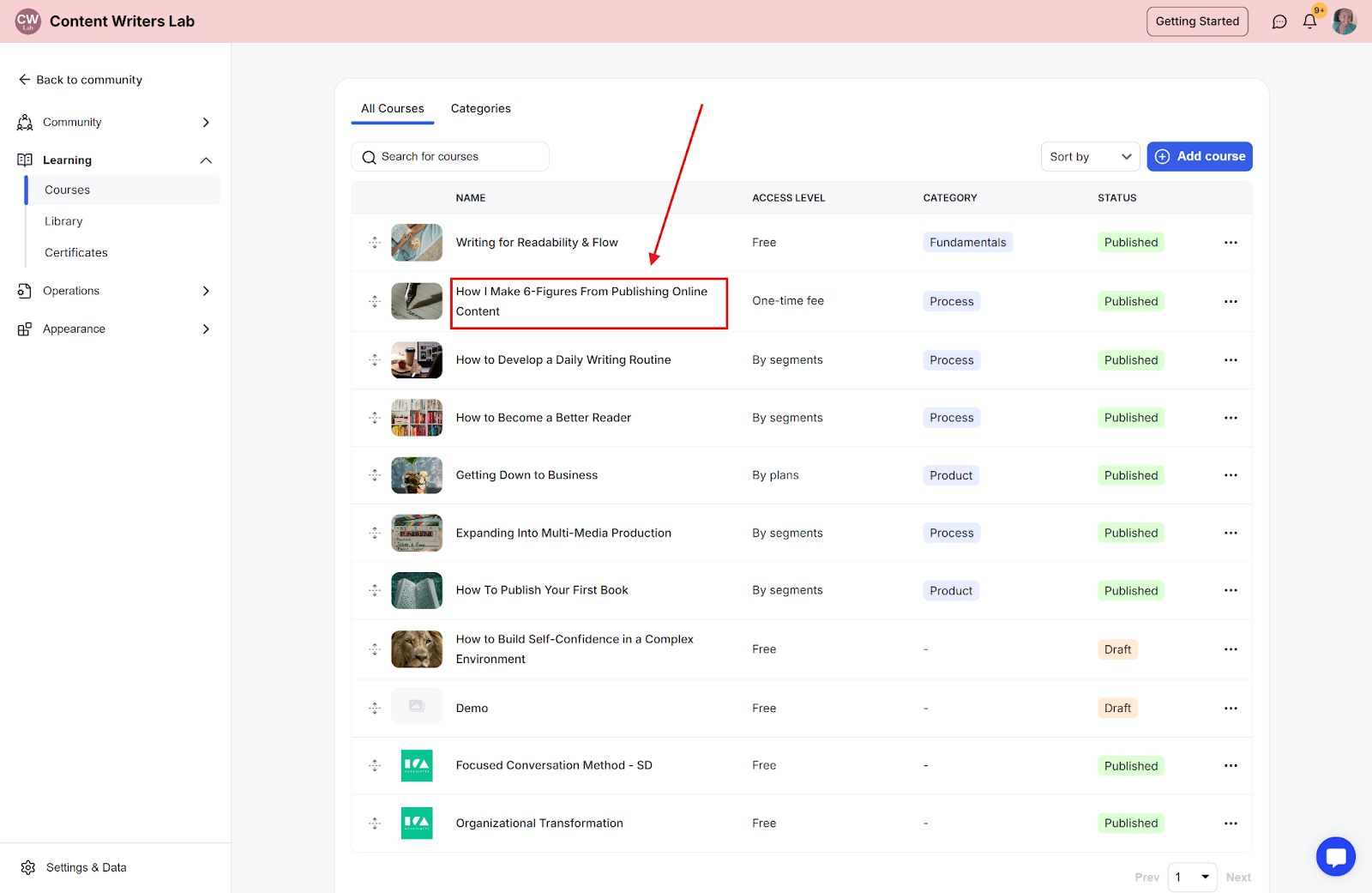Open more options for Organizational Transformation

tap(1231, 824)
